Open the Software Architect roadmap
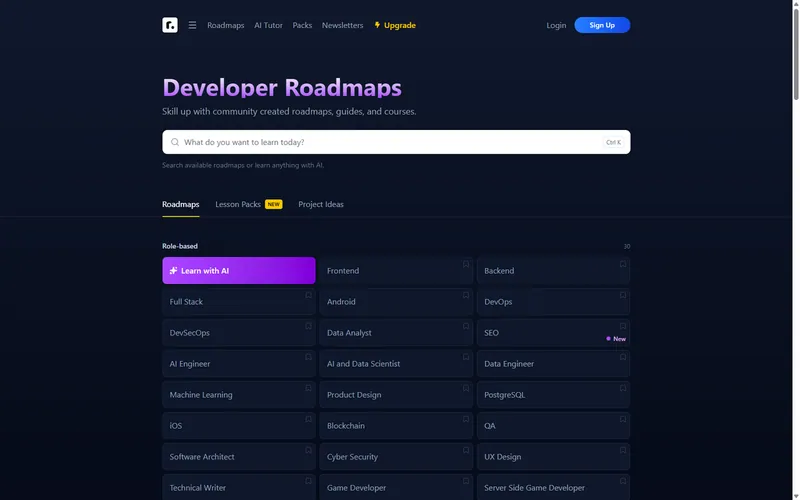 tap(239, 457)
